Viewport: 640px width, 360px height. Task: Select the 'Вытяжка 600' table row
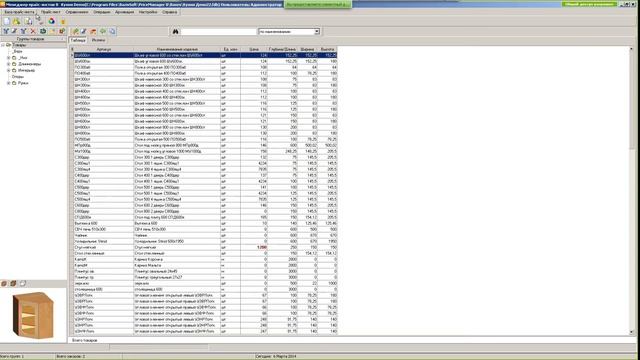[x=205, y=223]
